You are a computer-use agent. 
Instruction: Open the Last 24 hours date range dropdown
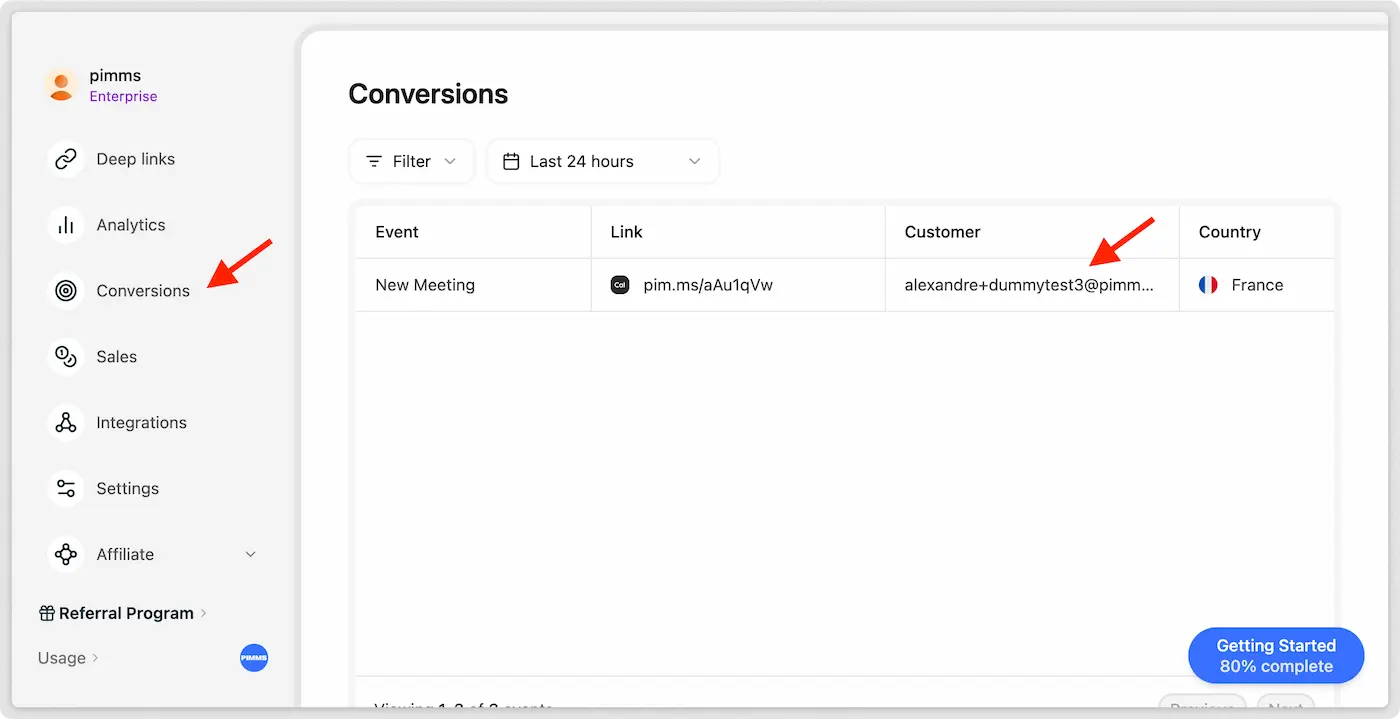pos(602,162)
